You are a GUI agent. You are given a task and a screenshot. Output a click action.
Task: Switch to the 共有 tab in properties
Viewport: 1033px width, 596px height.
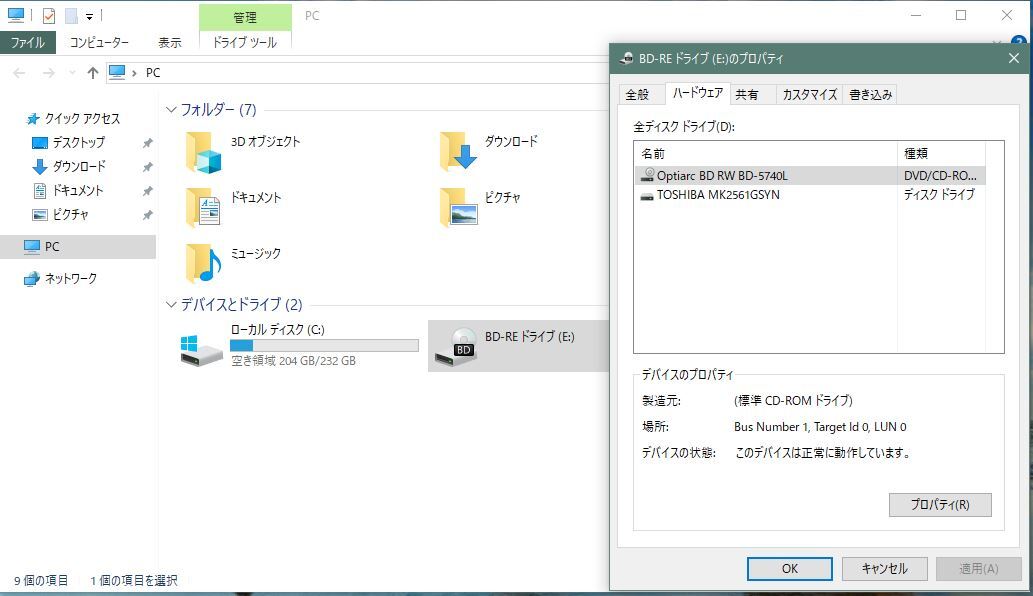(x=747, y=94)
